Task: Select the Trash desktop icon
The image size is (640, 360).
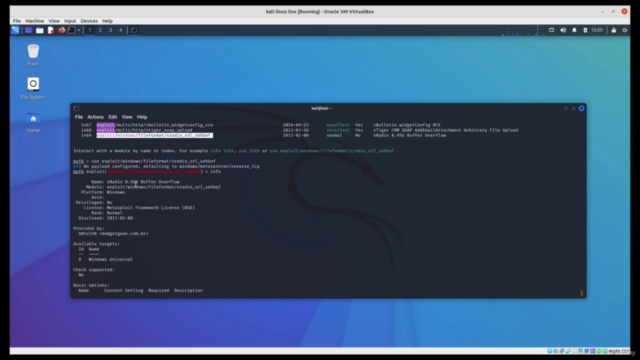Action: 33,55
